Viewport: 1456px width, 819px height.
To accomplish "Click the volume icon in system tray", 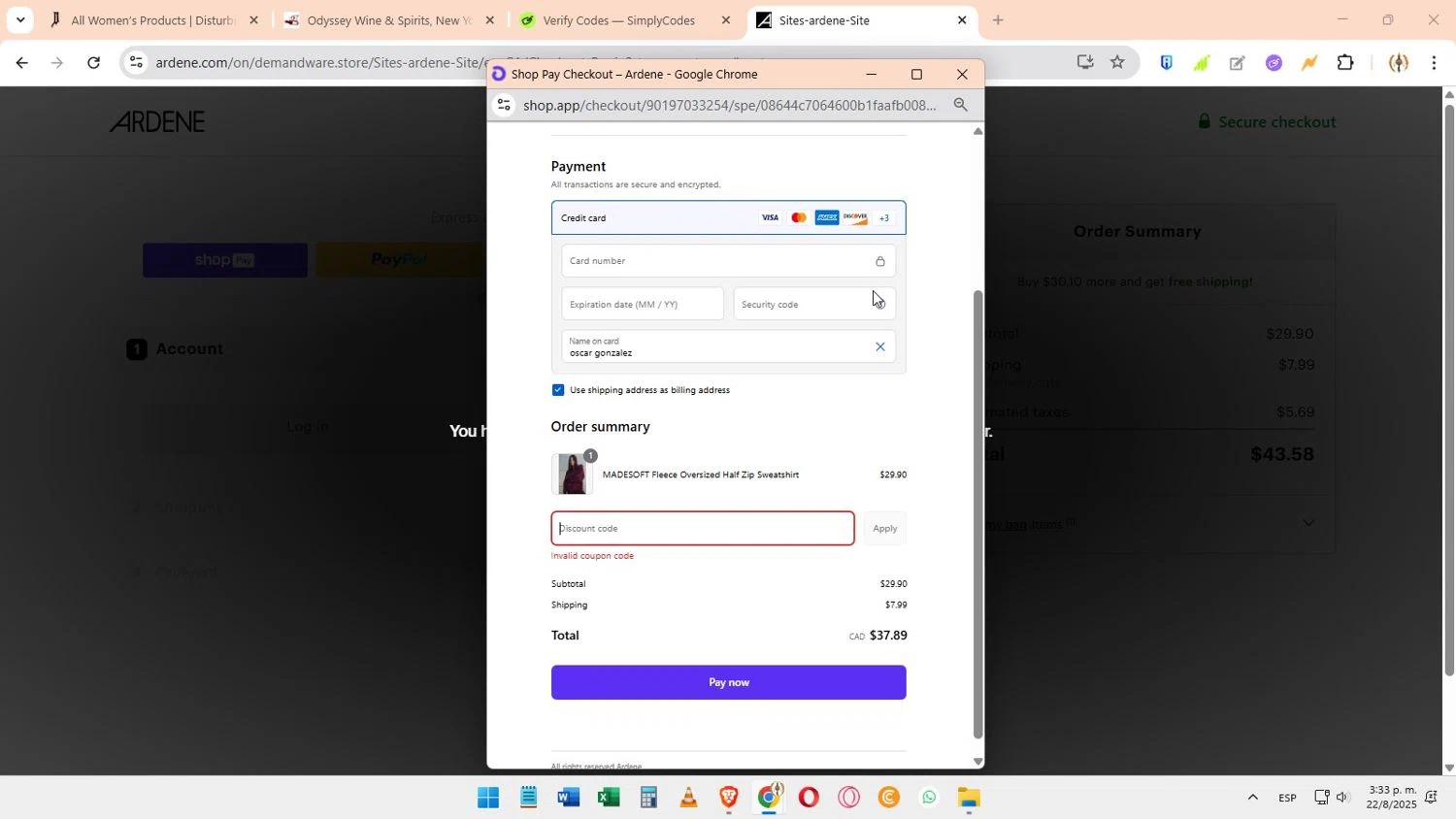I will 1343,798.
